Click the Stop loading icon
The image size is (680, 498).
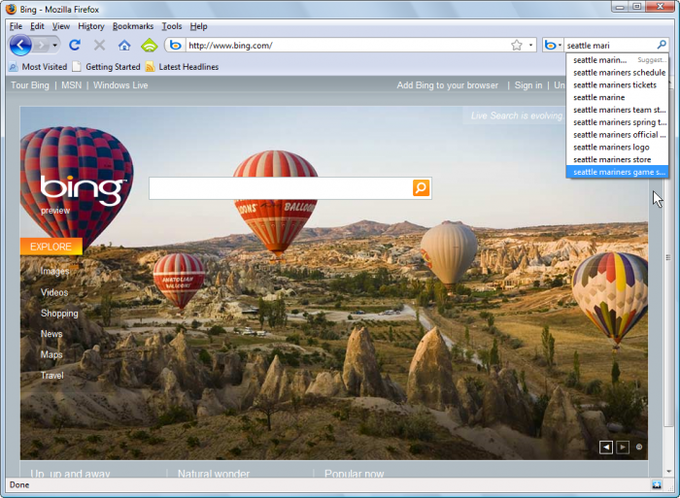pyautogui.click(x=99, y=45)
